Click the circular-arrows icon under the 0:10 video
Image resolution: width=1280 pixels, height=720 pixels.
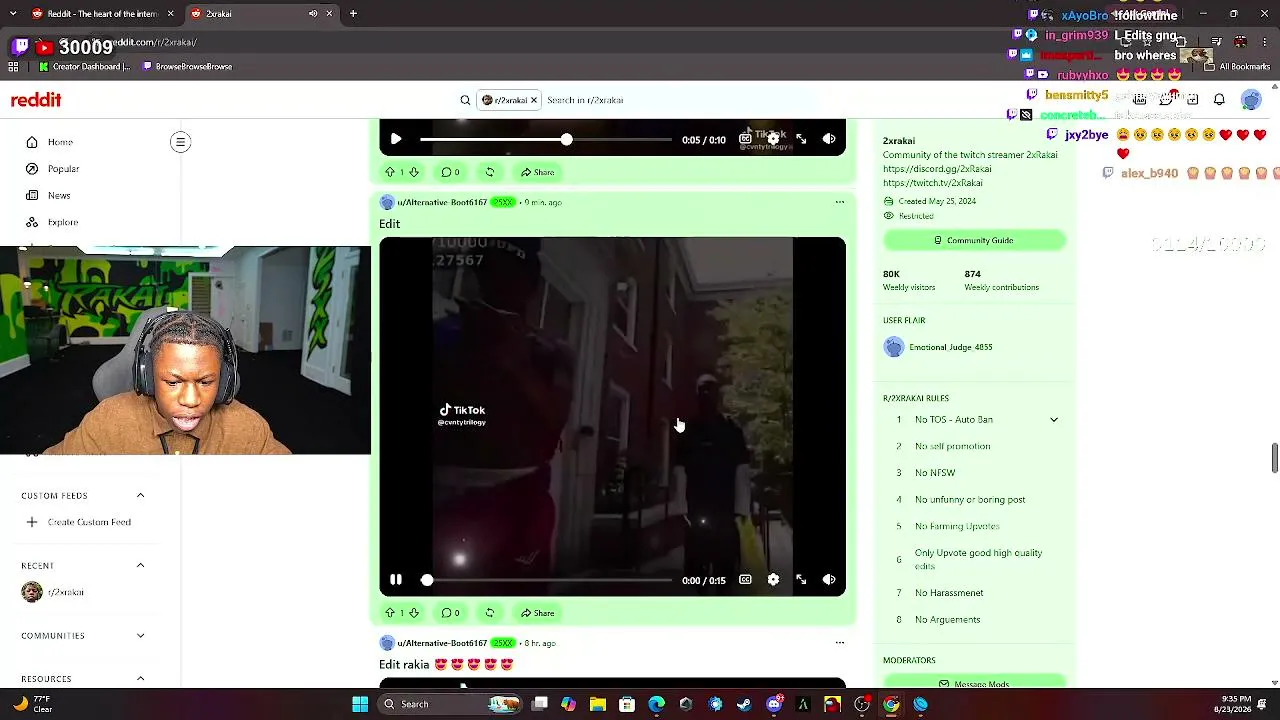(489, 172)
